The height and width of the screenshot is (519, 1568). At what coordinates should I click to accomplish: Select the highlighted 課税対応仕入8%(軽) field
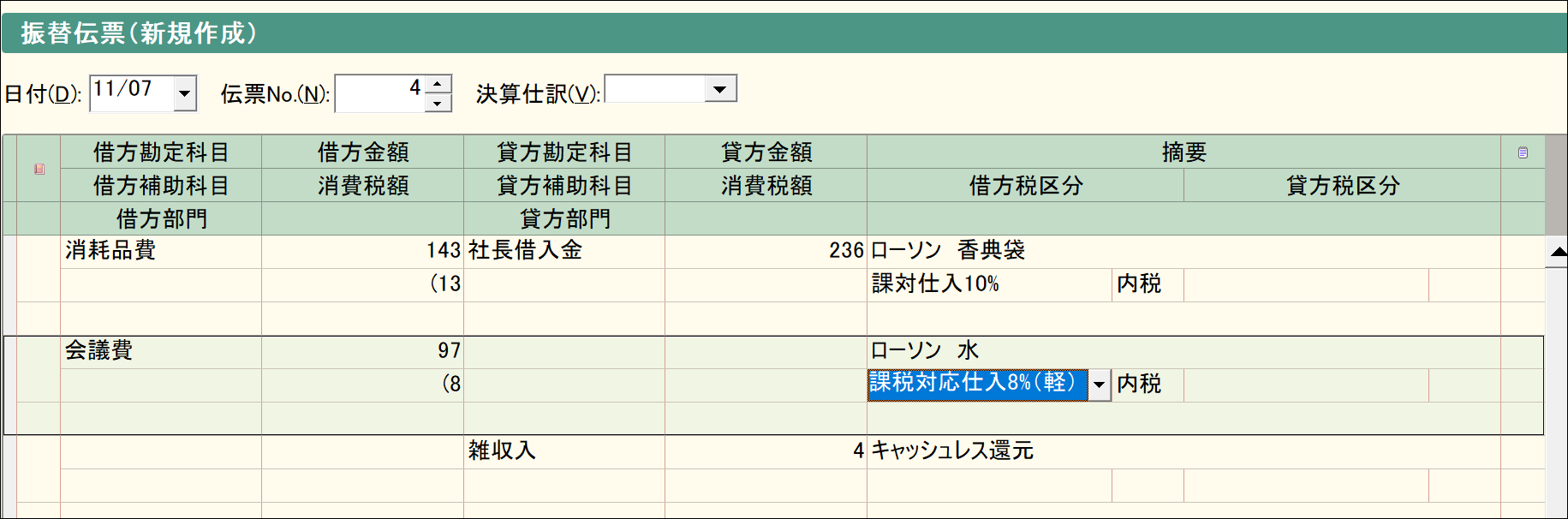click(x=978, y=384)
